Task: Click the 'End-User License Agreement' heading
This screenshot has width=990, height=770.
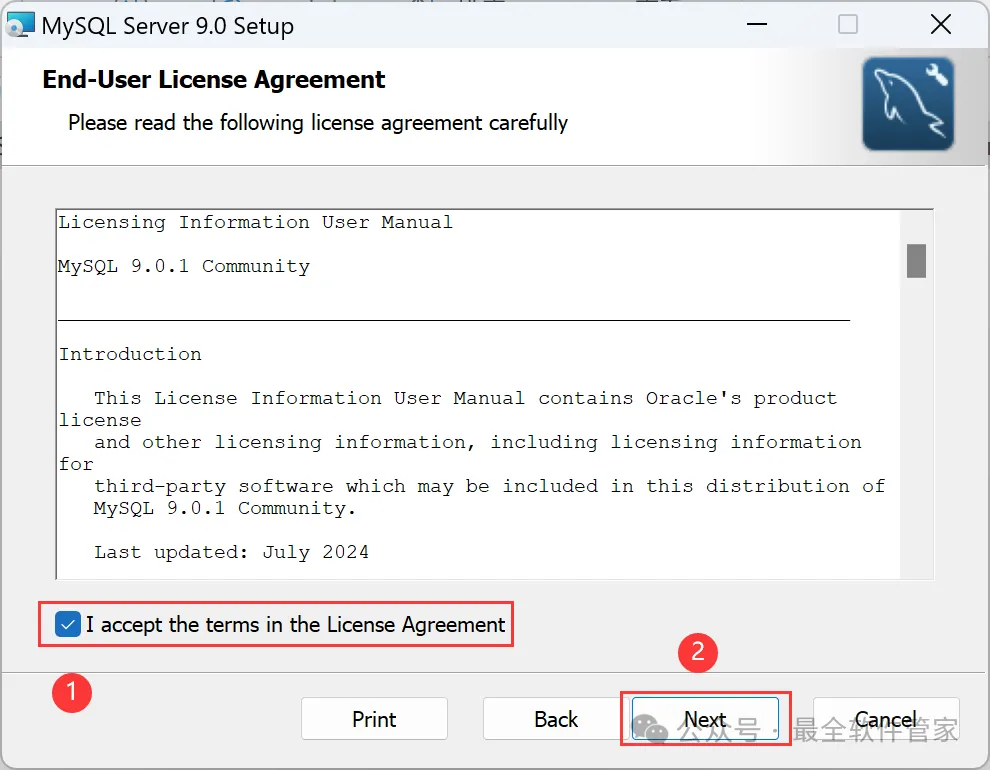Action: [213, 80]
